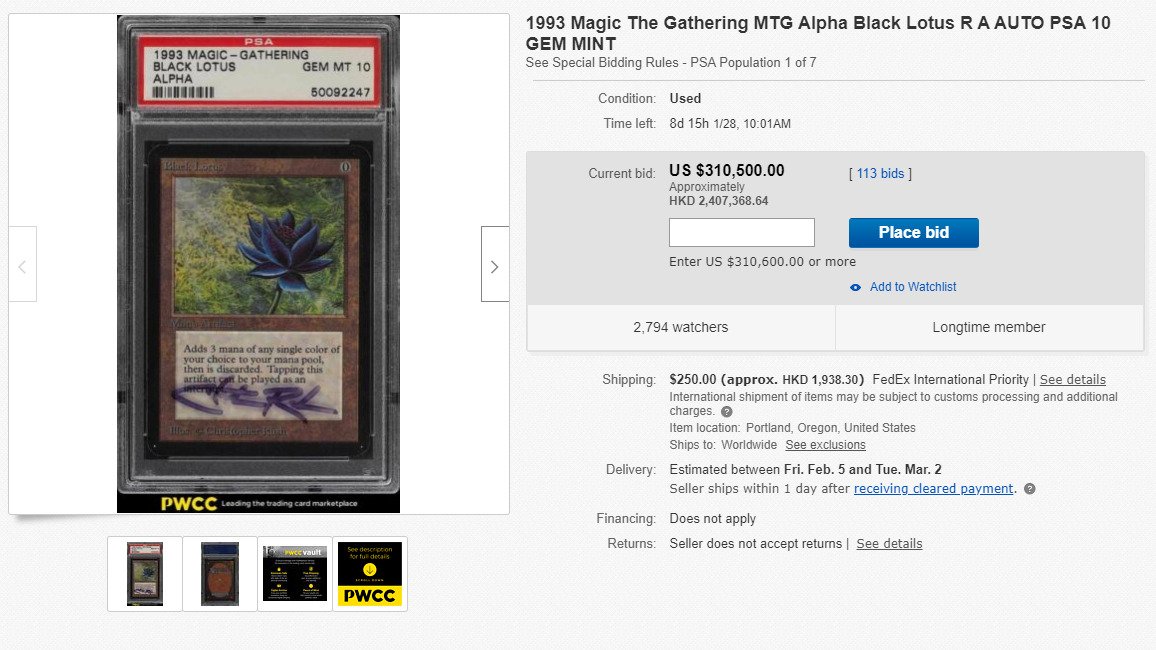Image resolution: width=1156 pixels, height=650 pixels.
Task: Open the 113 bids history link
Action: [880, 174]
